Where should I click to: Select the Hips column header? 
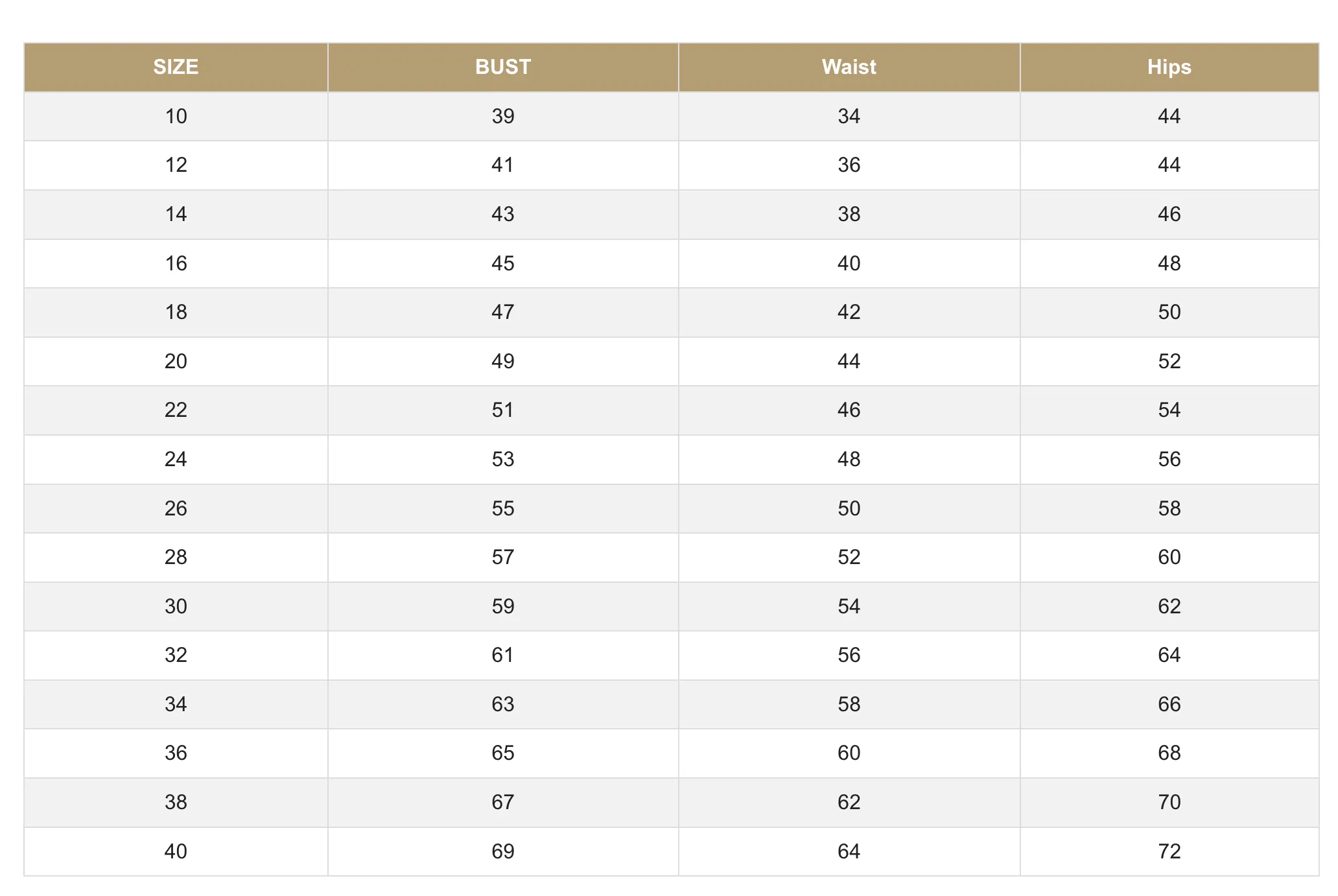click(1169, 67)
